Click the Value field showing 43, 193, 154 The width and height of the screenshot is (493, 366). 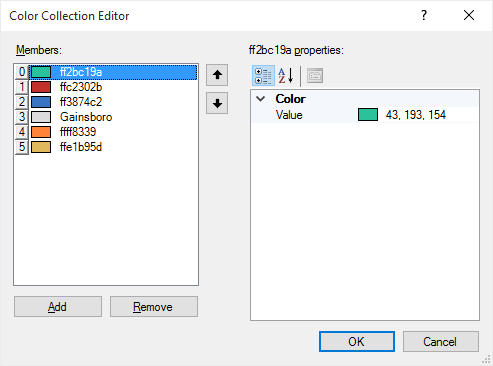[x=416, y=115]
